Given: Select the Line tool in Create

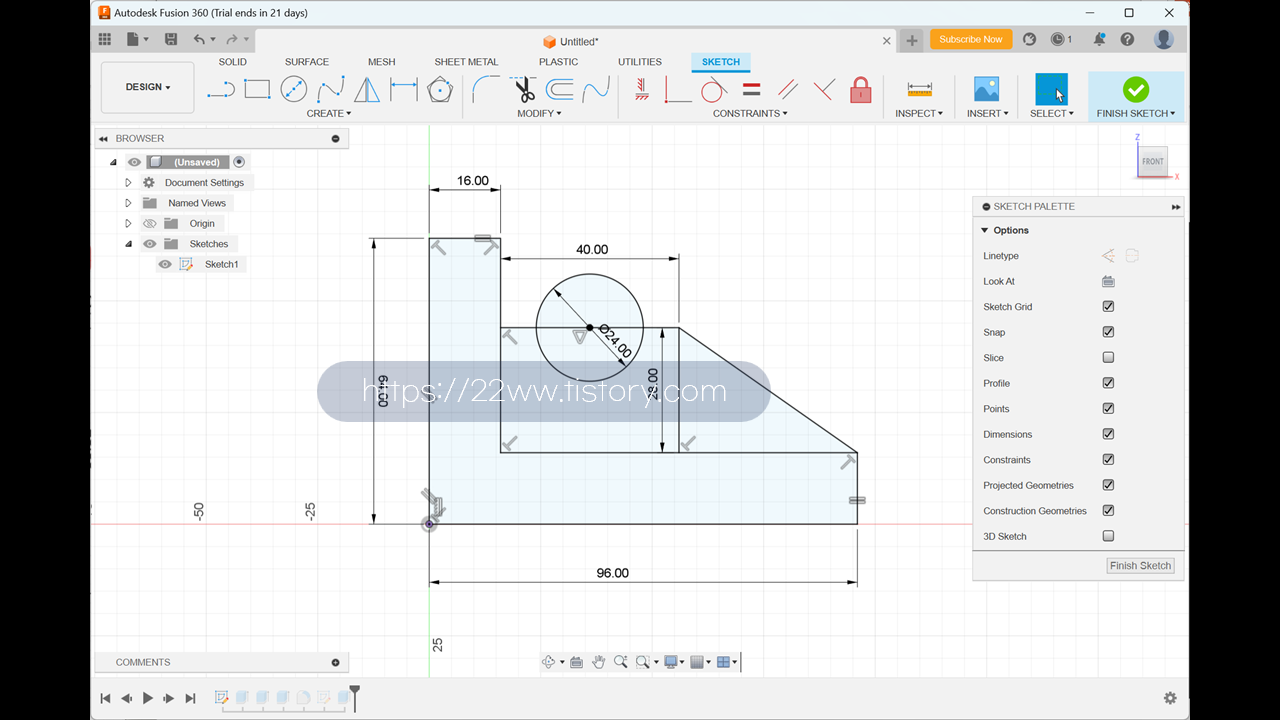Looking at the screenshot, I should (x=220, y=90).
